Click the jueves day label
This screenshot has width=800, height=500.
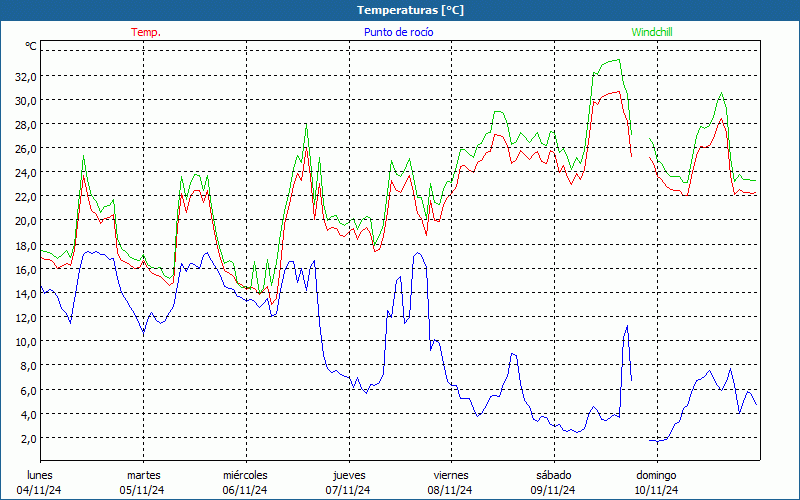click(x=349, y=475)
